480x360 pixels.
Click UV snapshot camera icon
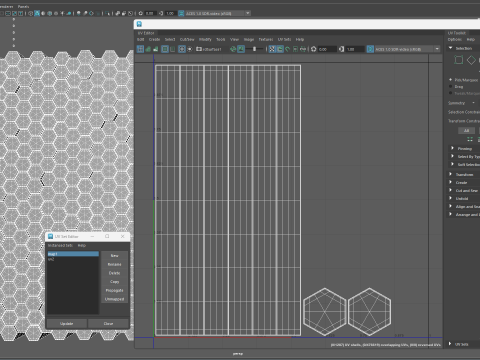(199, 49)
